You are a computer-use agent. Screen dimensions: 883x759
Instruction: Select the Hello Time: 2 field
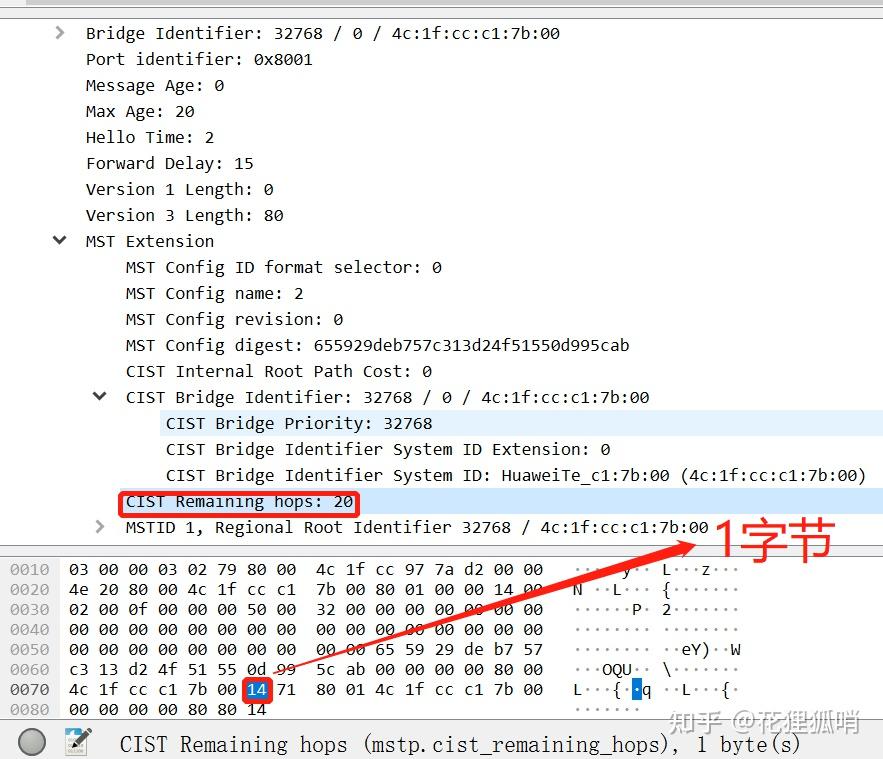pos(150,137)
